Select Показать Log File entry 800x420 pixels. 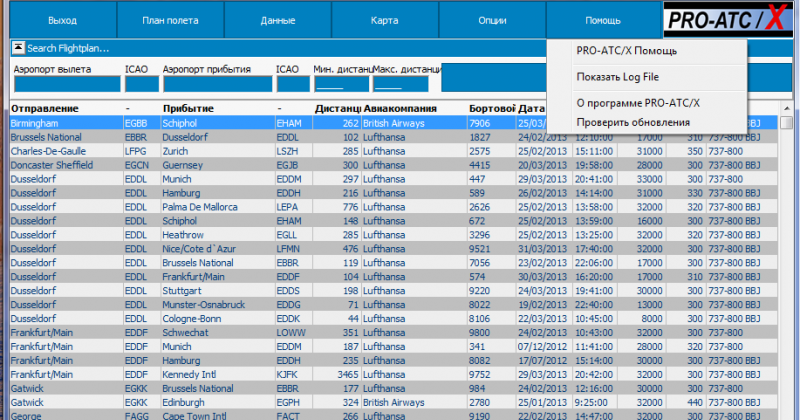(618, 77)
